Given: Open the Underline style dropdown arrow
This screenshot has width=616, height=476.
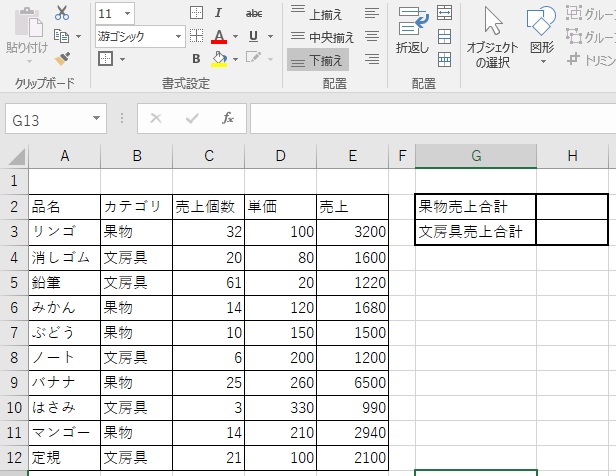Looking at the screenshot, I should coord(270,37).
